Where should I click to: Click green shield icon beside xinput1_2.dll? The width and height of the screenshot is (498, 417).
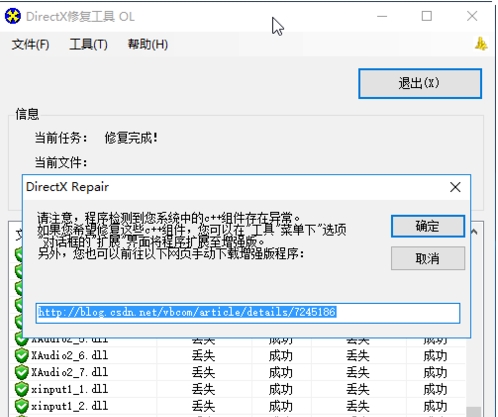coord(22,406)
